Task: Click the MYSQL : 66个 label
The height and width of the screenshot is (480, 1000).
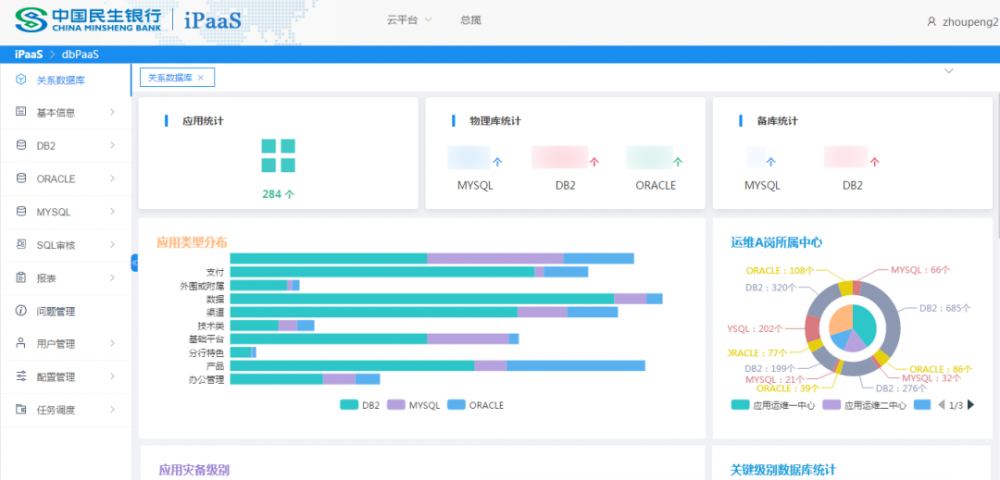Action: (x=920, y=270)
